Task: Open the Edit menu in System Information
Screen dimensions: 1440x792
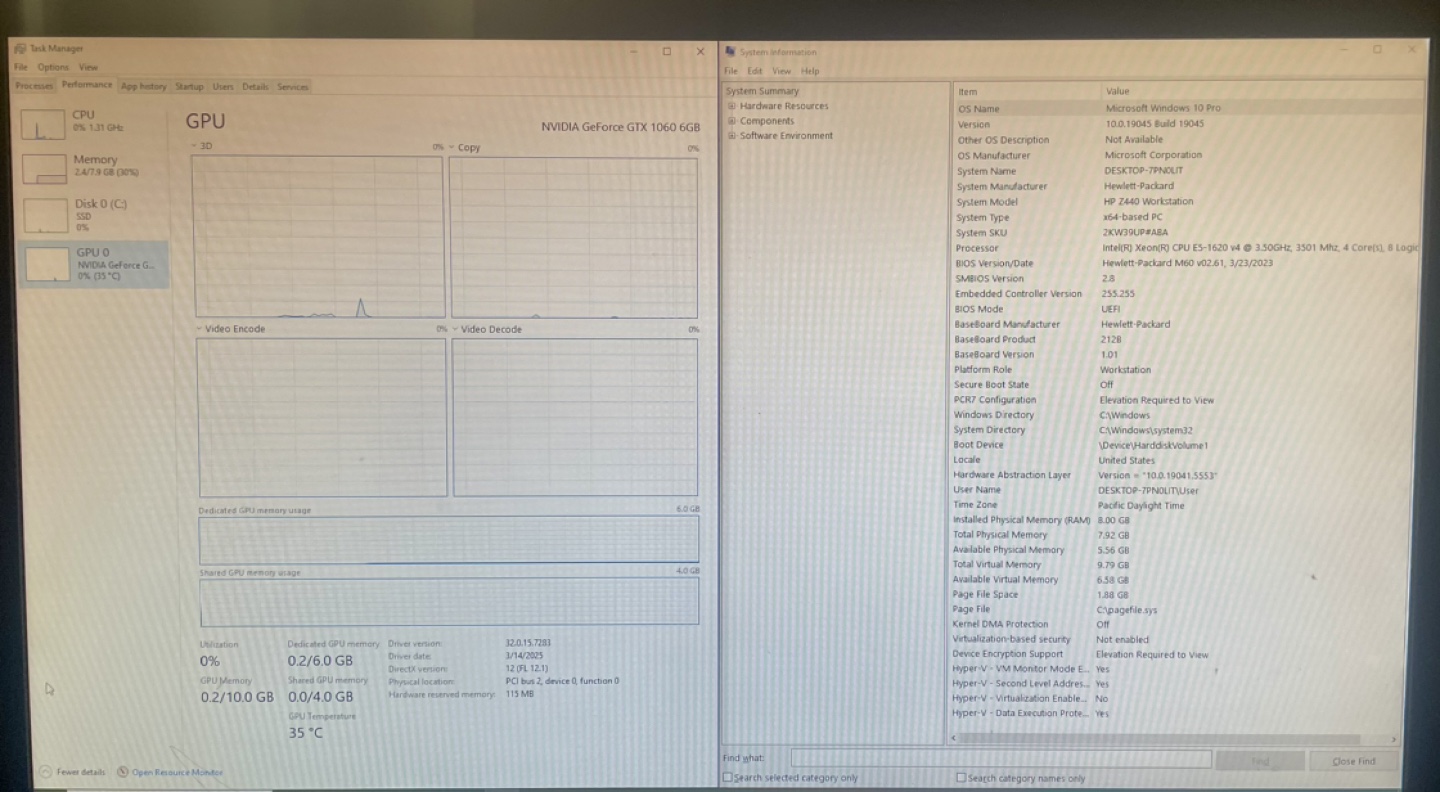Action: coord(754,71)
